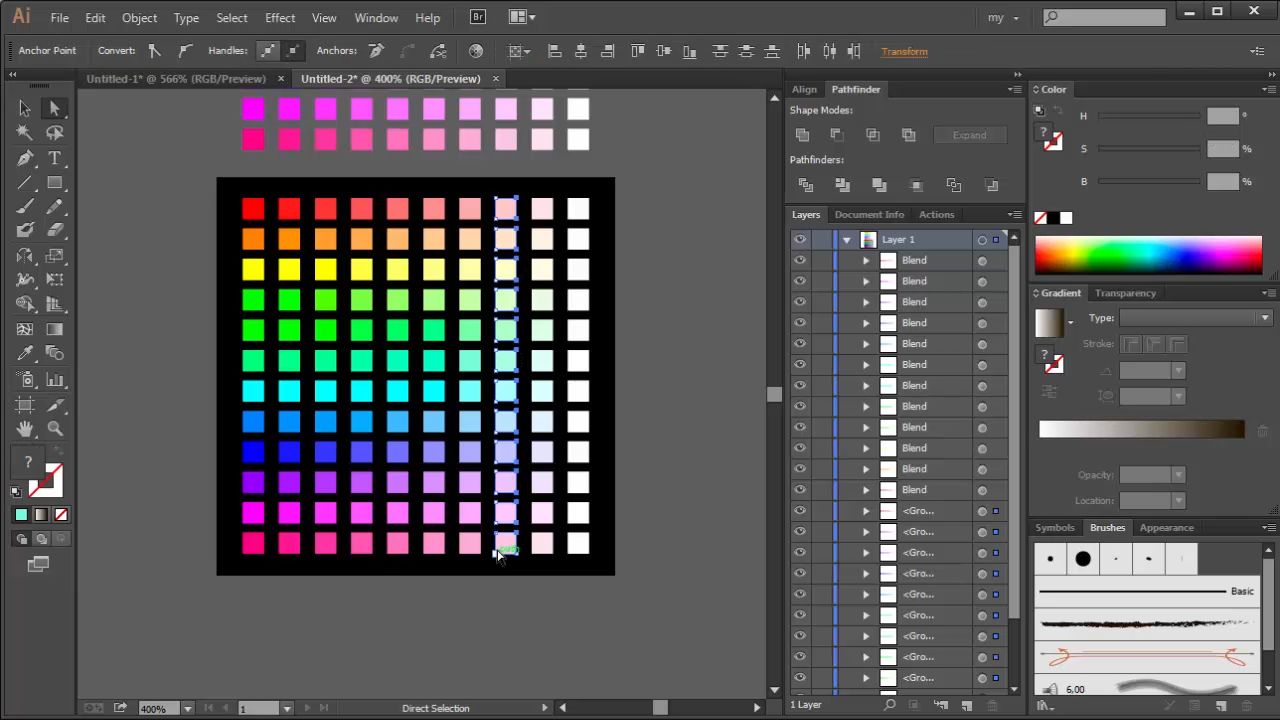
Task: Toggle visibility of the first Blend sublayer
Action: point(800,261)
